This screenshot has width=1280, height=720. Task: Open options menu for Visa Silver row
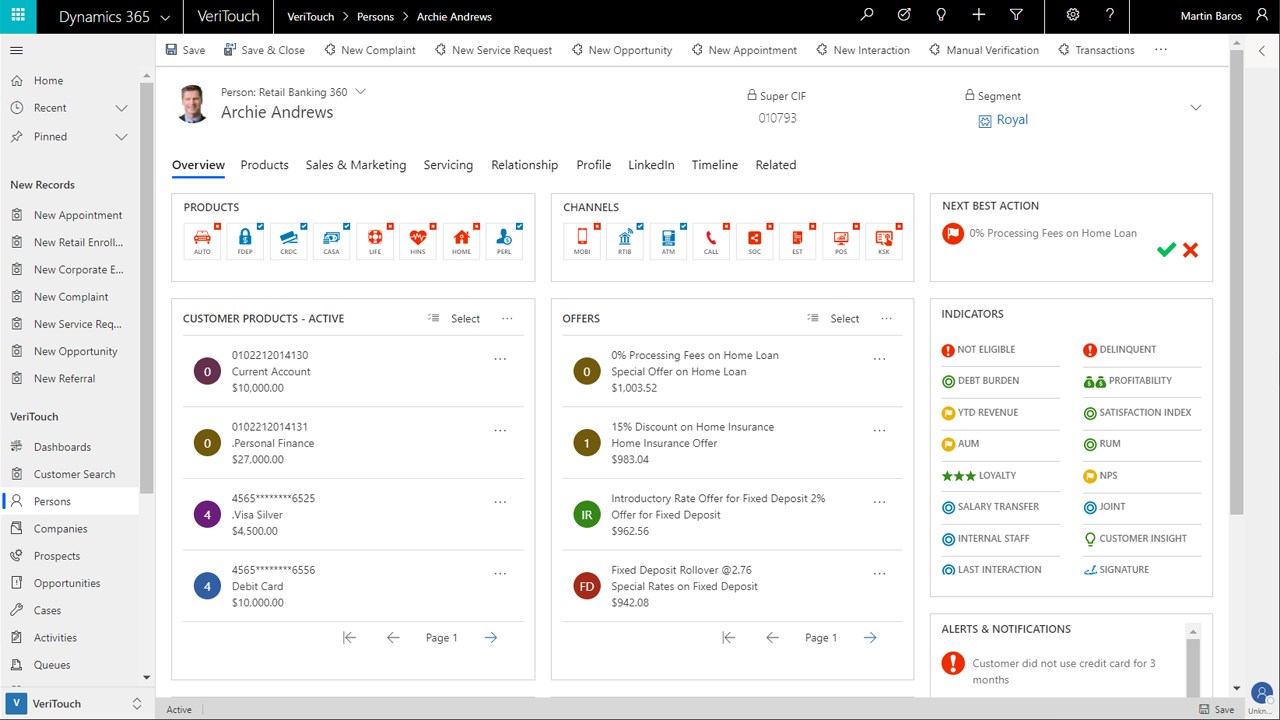500,502
